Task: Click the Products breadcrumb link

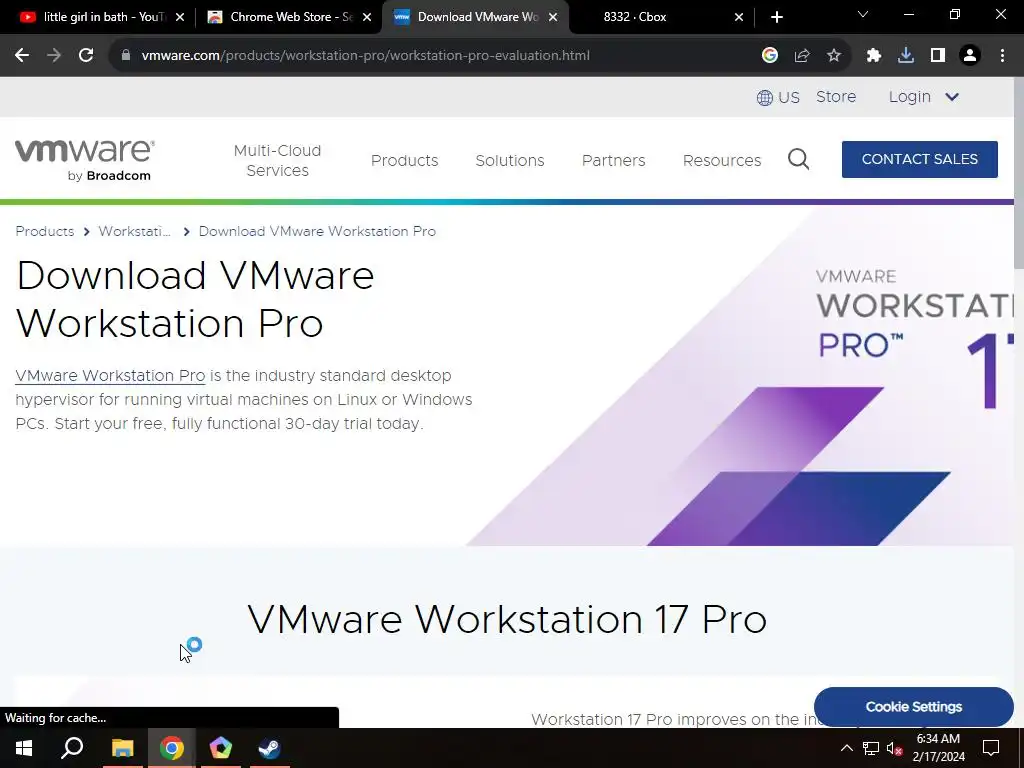Action: pos(44,231)
